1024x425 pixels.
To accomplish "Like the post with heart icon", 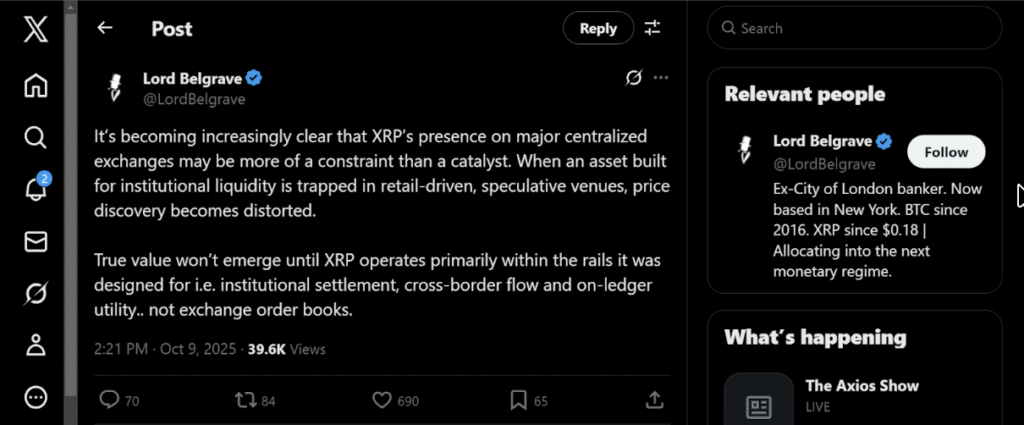I will tap(381, 400).
